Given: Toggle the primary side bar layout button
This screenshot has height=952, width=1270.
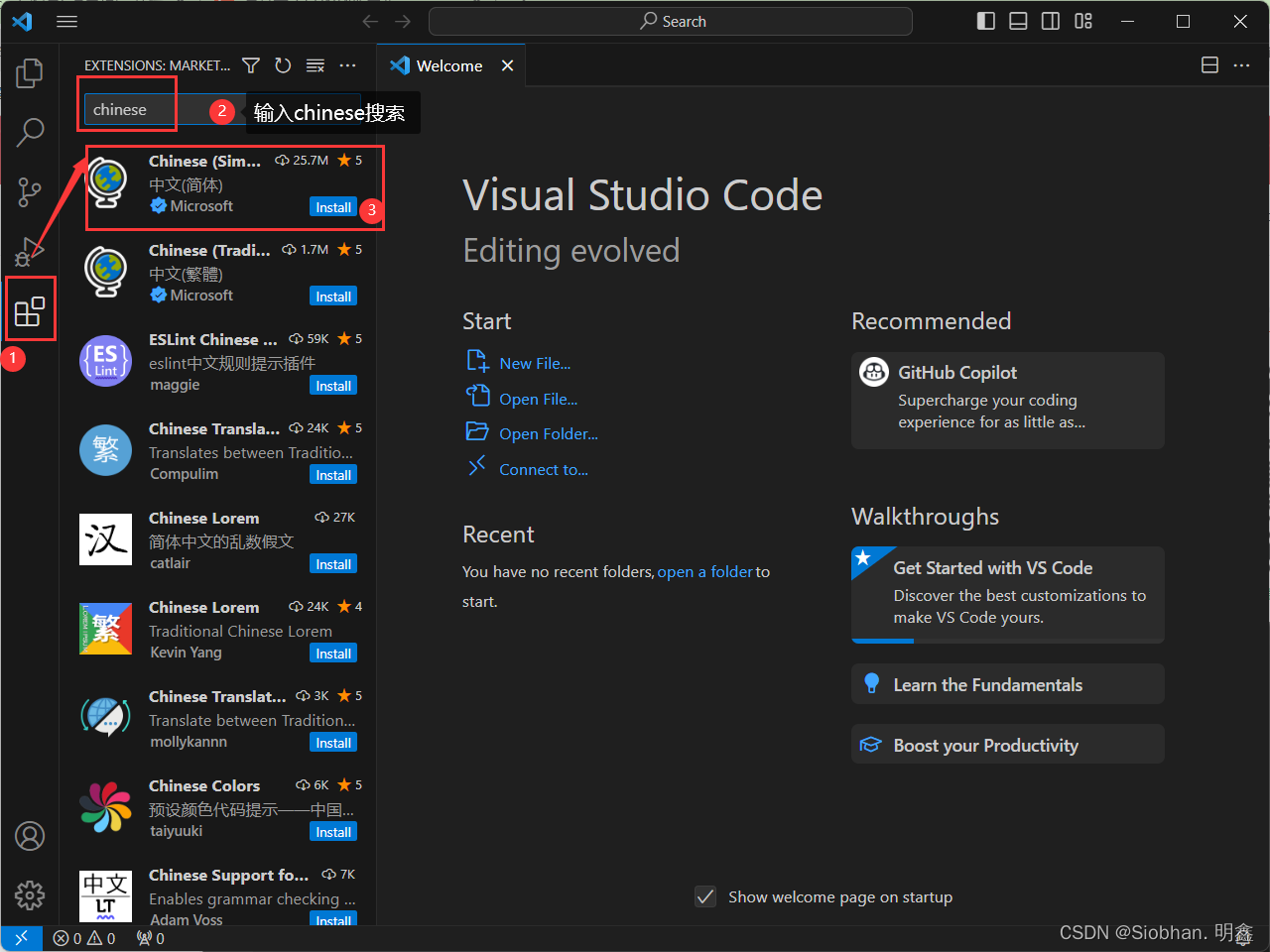Looking at the screenshot, I should pyautogui.click(x=985, y=21).
